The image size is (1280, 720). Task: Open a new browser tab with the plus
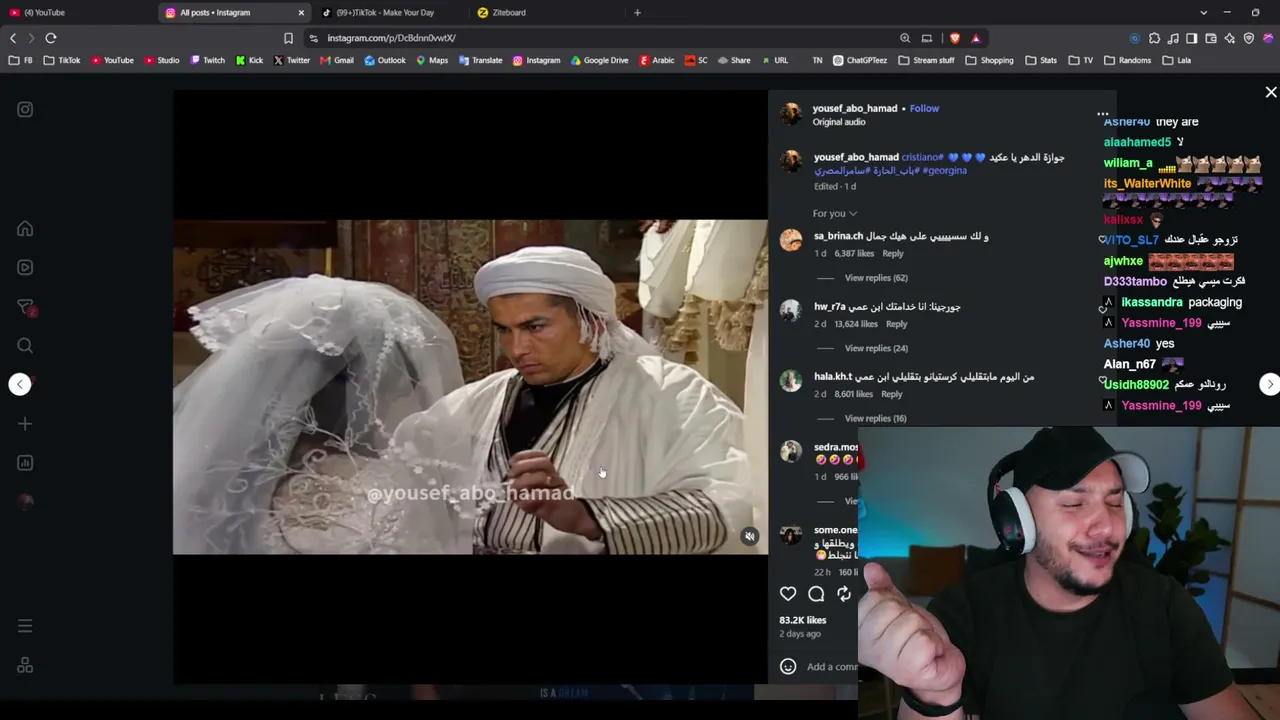(637, 12)
